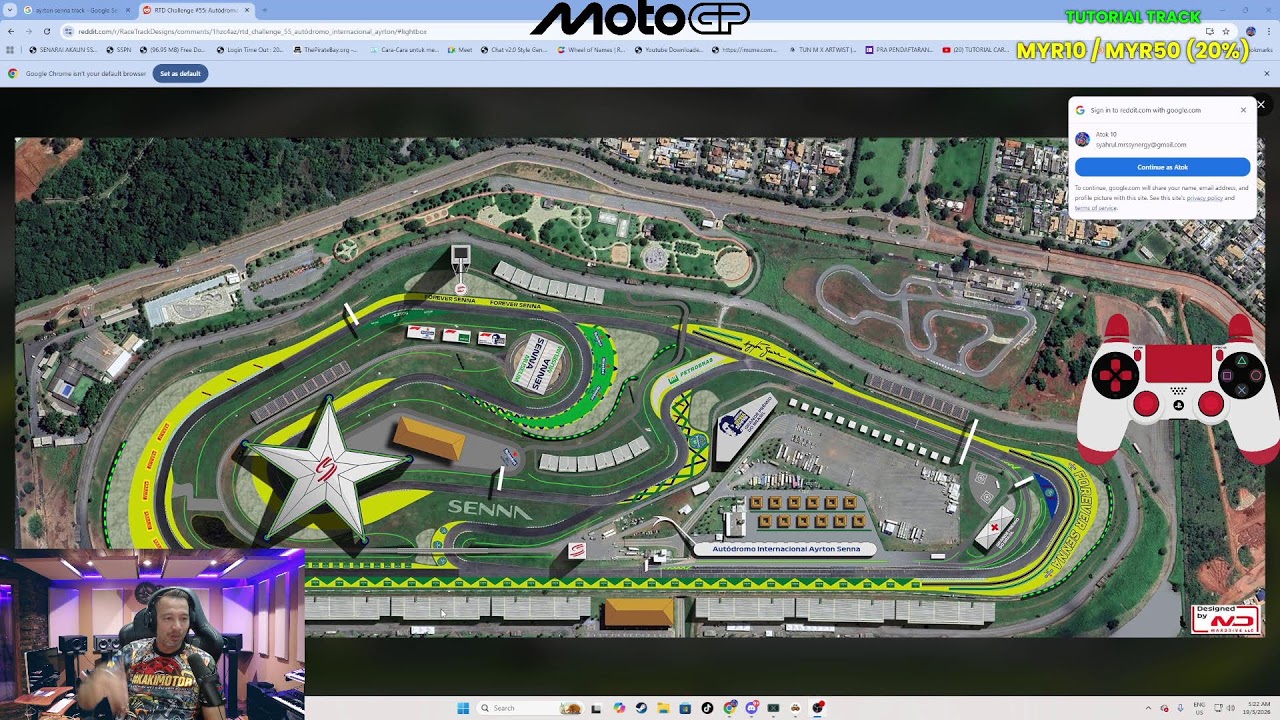Open the Chrome apps grid shortcut
Viewport: 1280px width, 720px height.
[x=11, y=49]
